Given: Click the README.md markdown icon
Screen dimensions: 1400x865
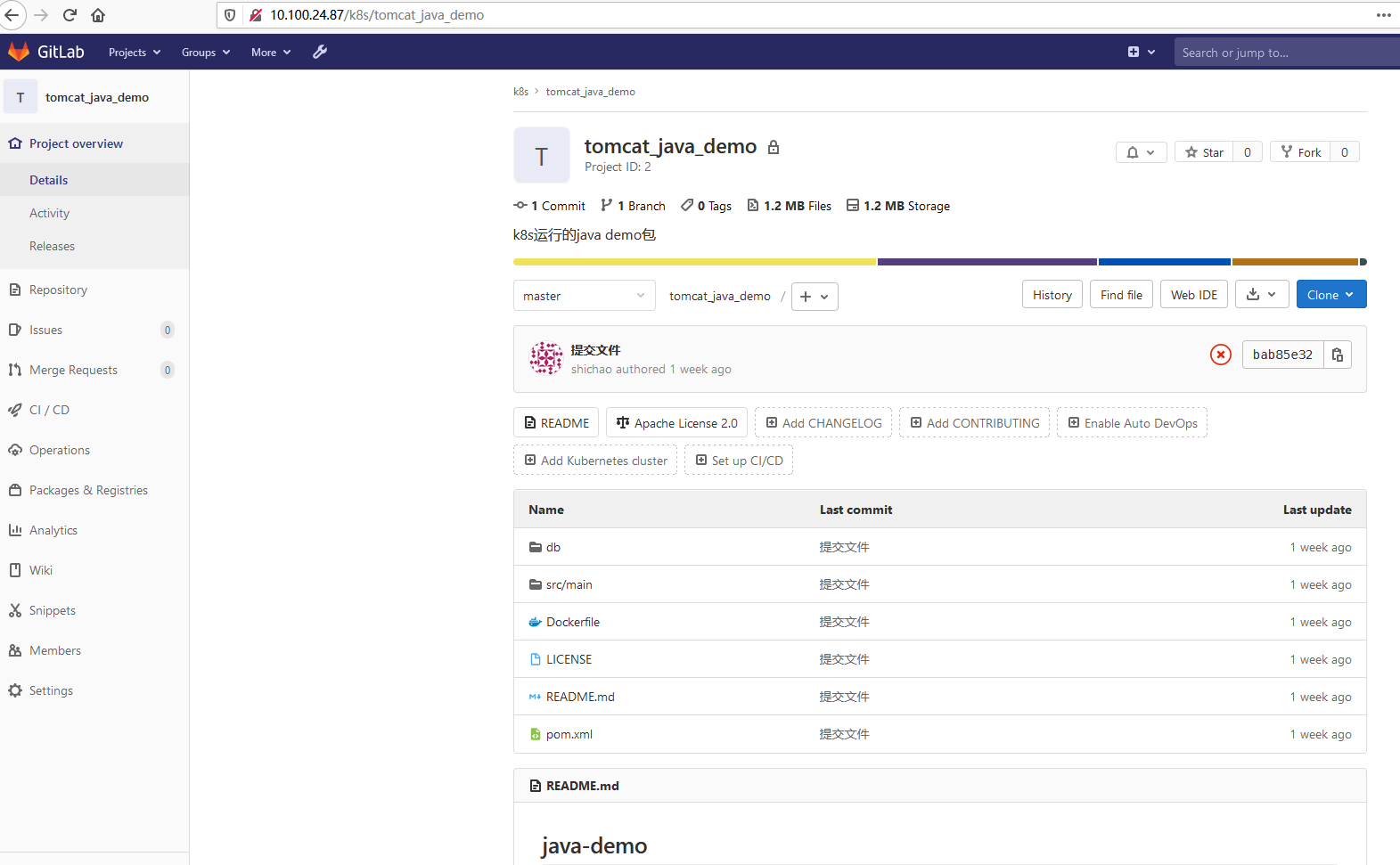Looking at the screenshot, I should click(535, 697).
